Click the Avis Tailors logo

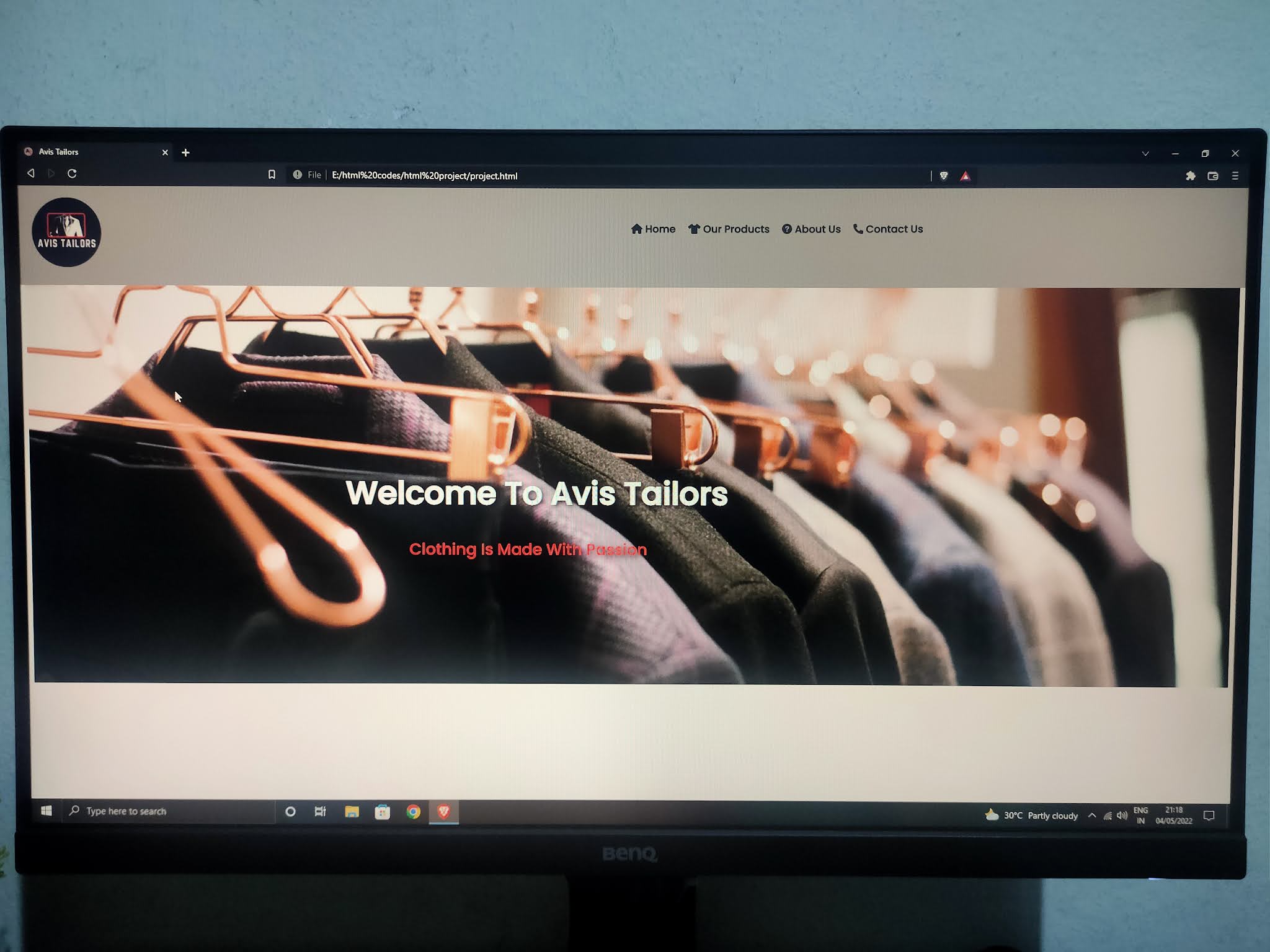click(68, 231)
